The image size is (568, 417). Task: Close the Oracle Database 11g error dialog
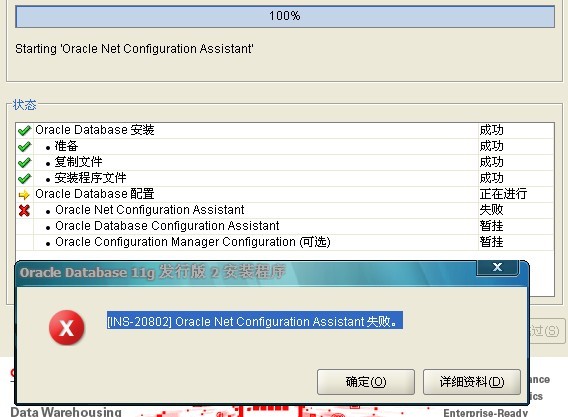(x=497, y=267)
